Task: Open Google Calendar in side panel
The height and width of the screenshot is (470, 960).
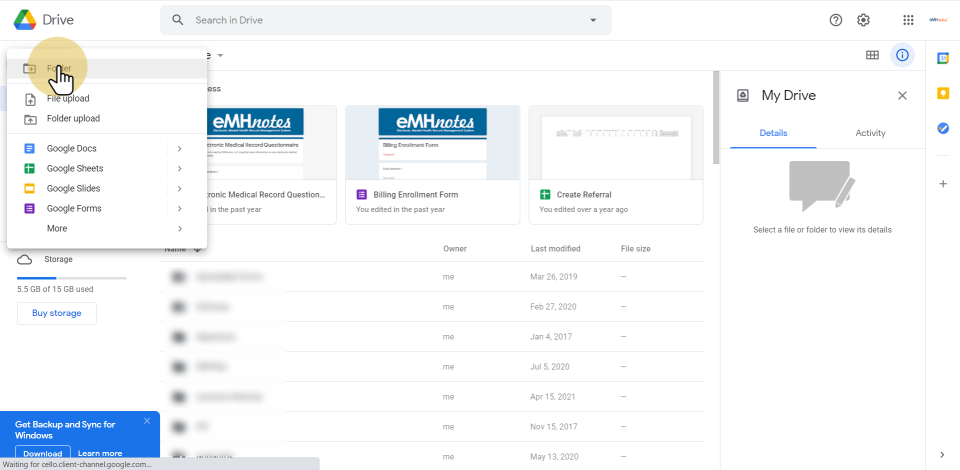Action: coord(942,58)
